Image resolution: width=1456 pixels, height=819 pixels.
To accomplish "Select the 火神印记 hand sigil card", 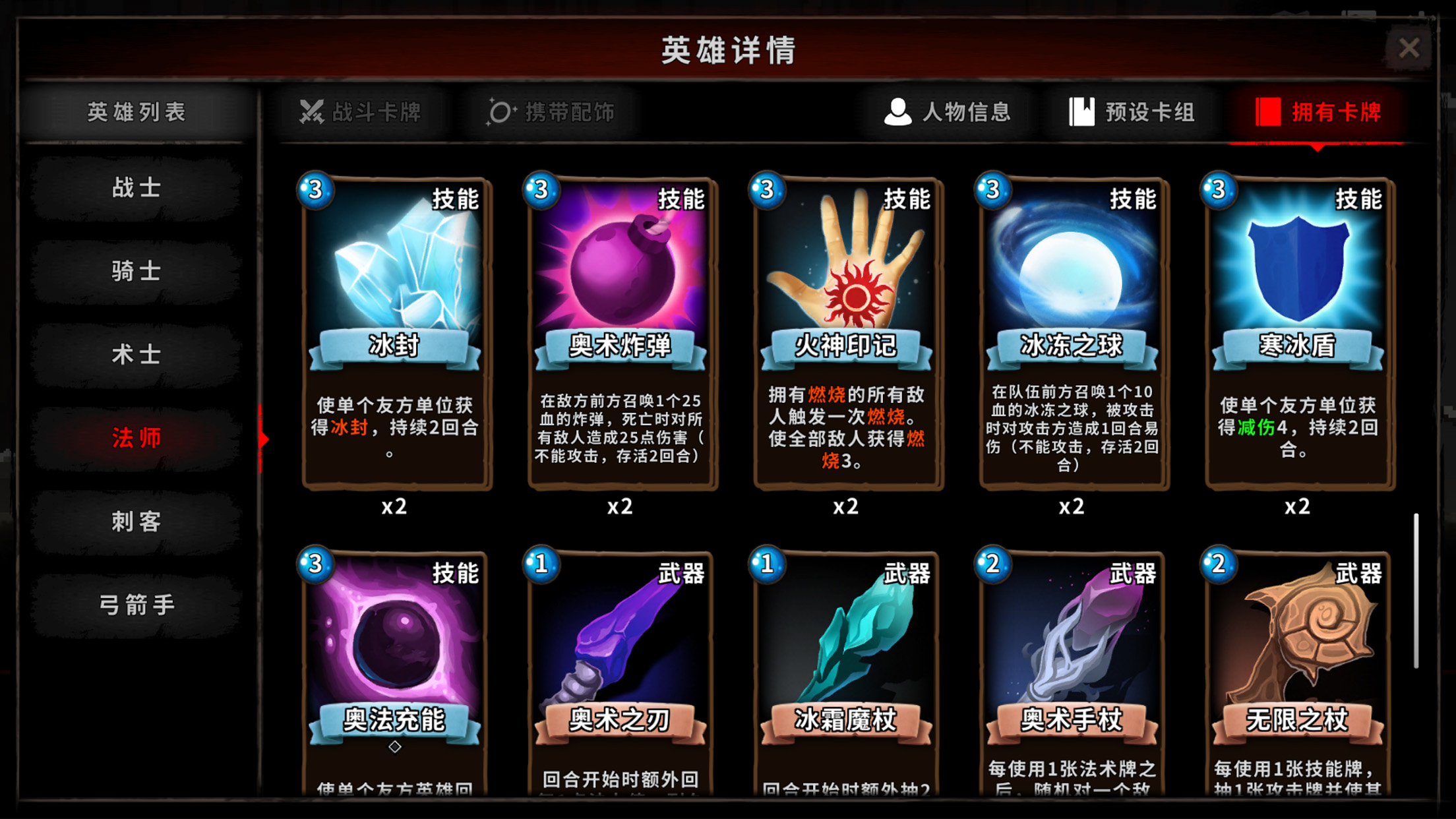I will tap(846, 333).
